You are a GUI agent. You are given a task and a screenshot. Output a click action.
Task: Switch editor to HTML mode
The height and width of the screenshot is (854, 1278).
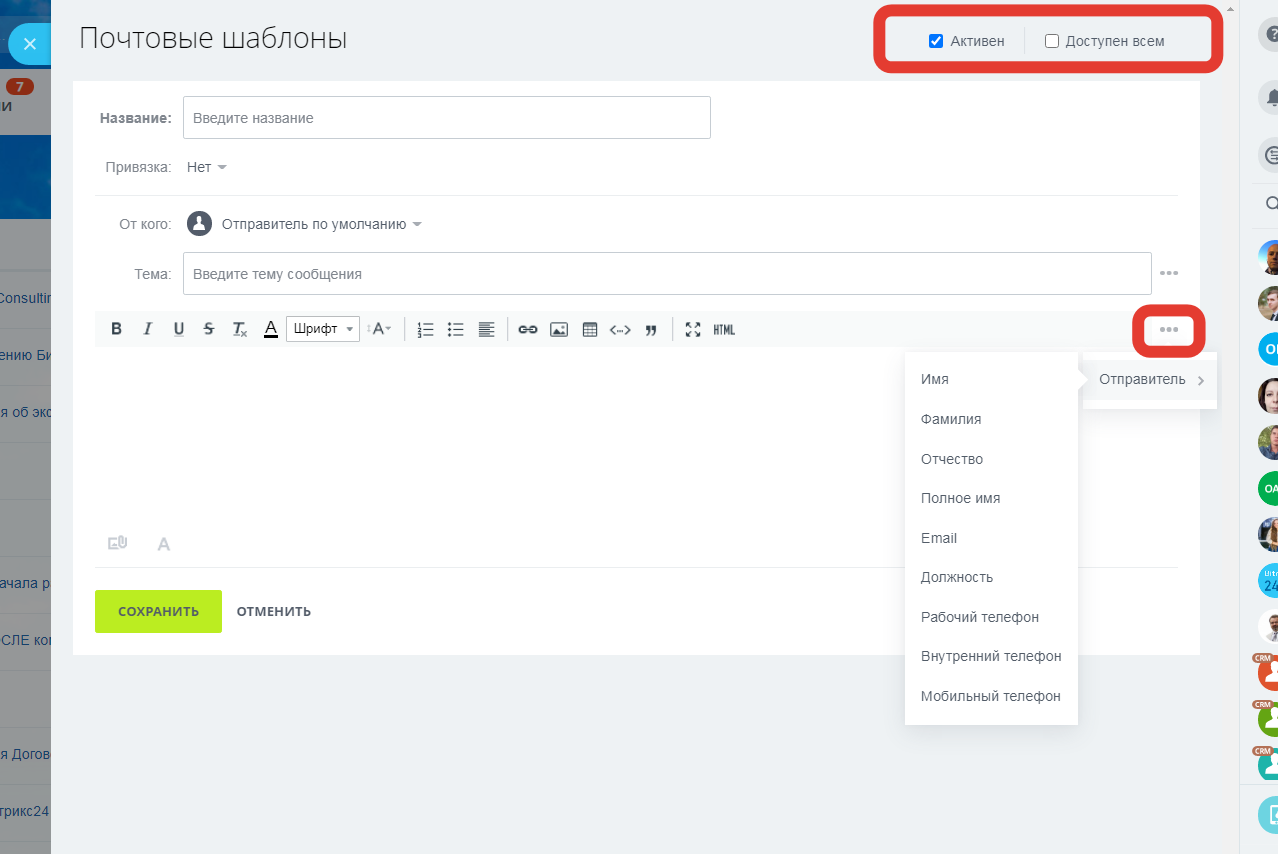pos(724,329)
